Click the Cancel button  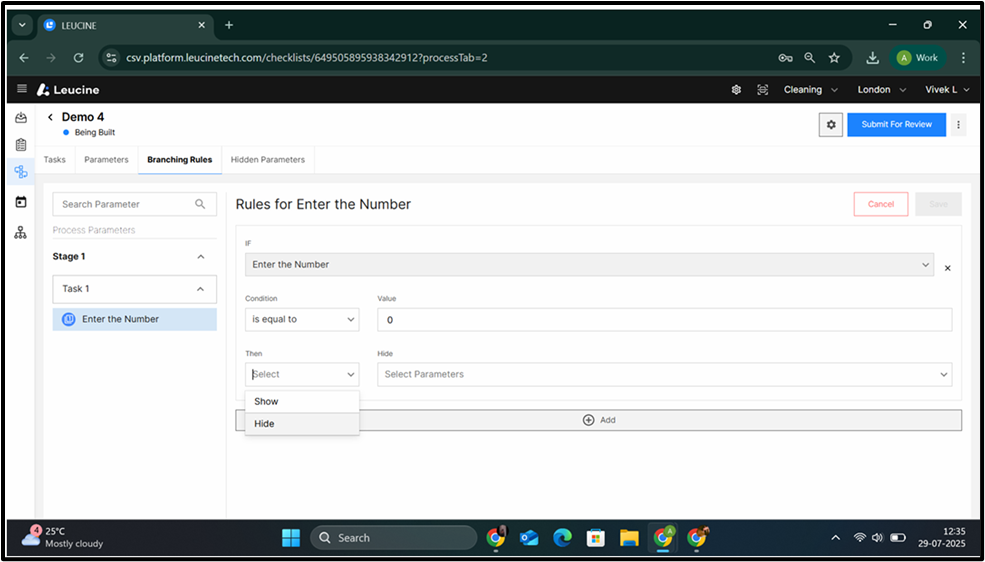880,204
